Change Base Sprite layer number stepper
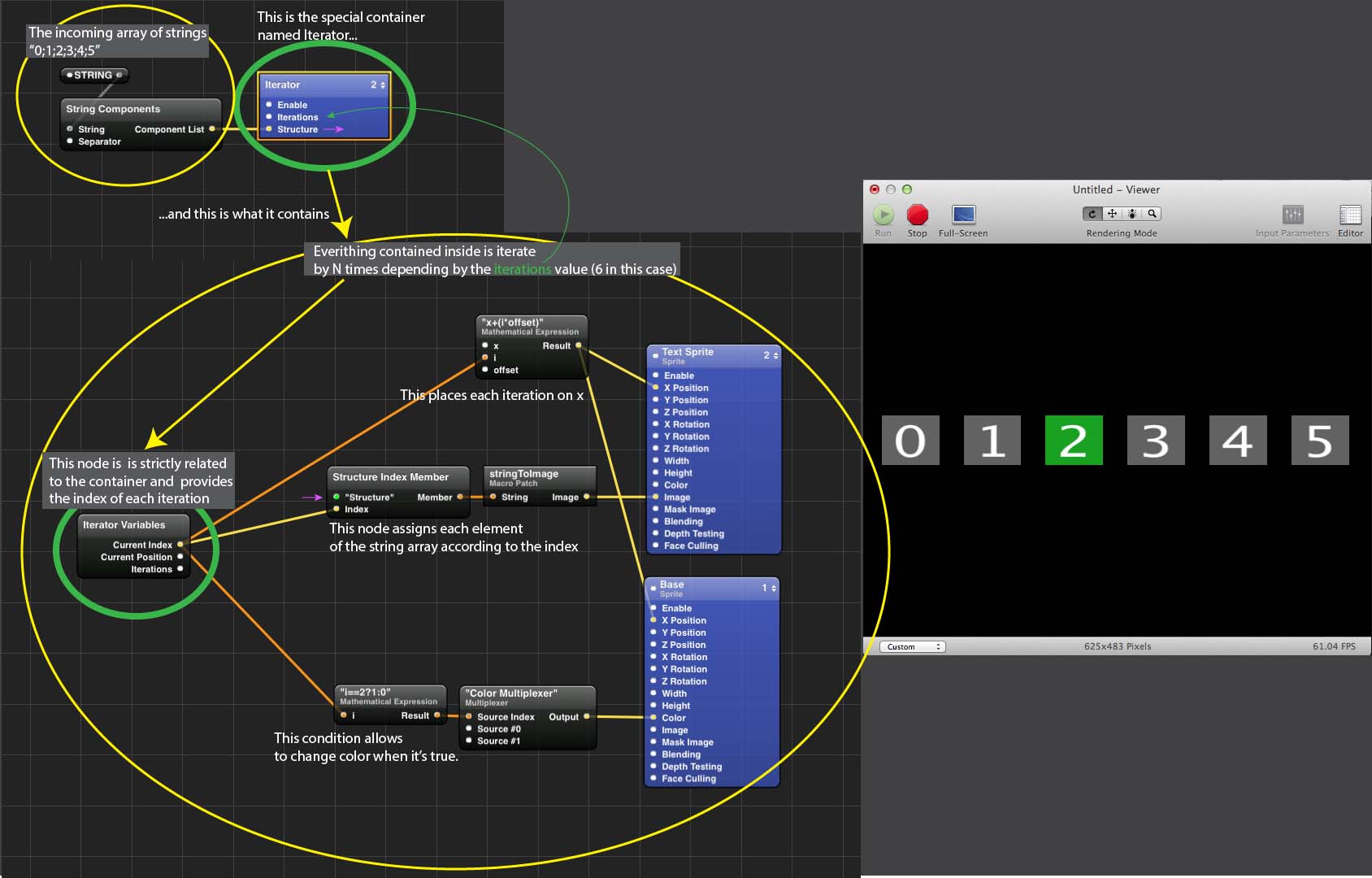Viewport: 1372px width, 878px height. 772,588
